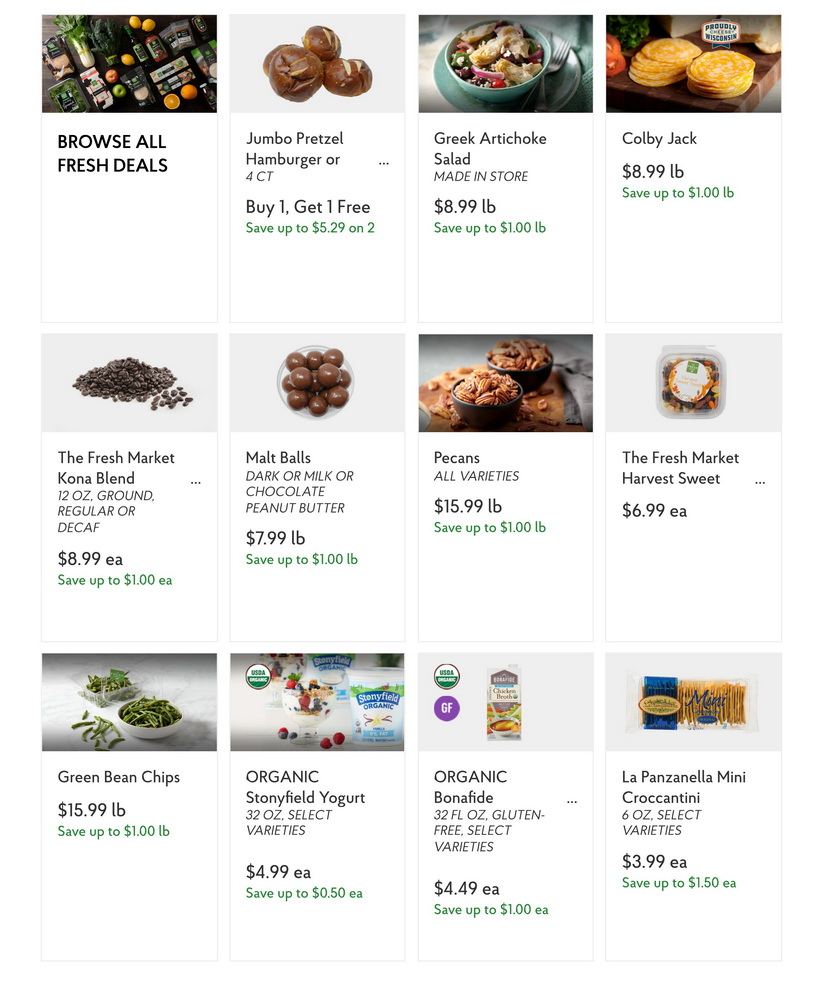Open the Pecans product photo

[506, 383]
